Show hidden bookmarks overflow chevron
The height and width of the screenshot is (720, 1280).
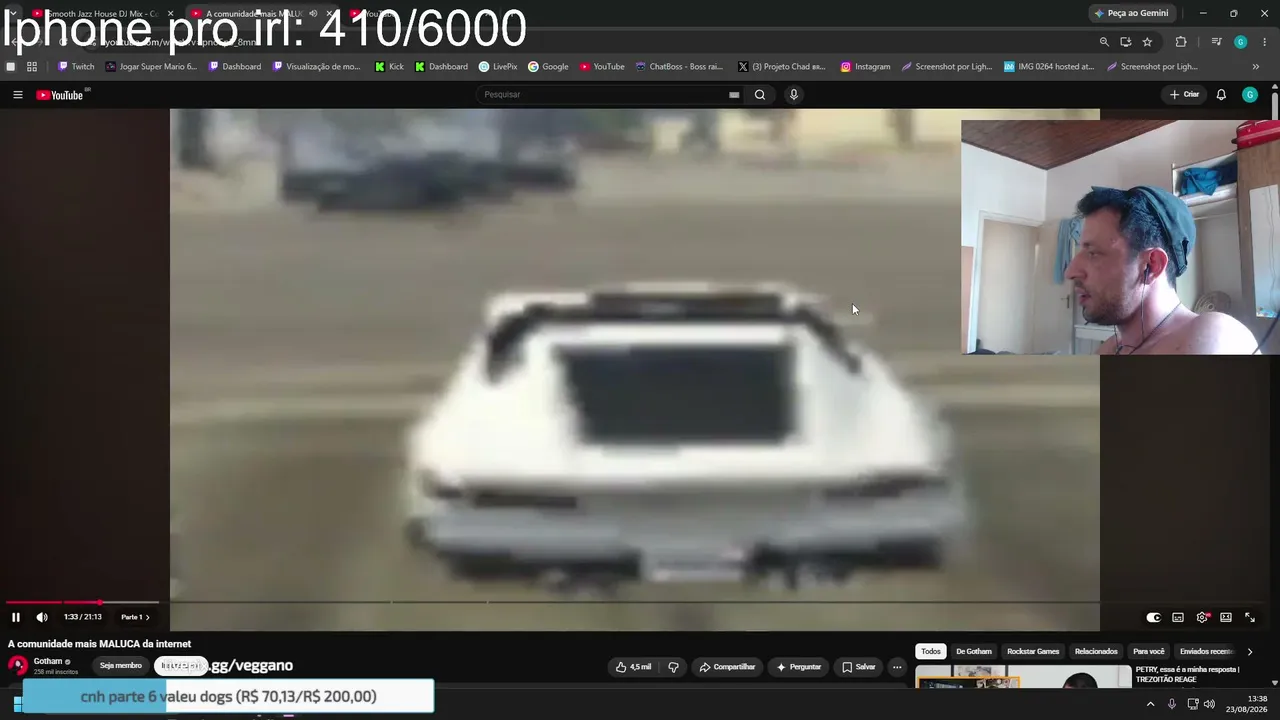[1256, 67]
